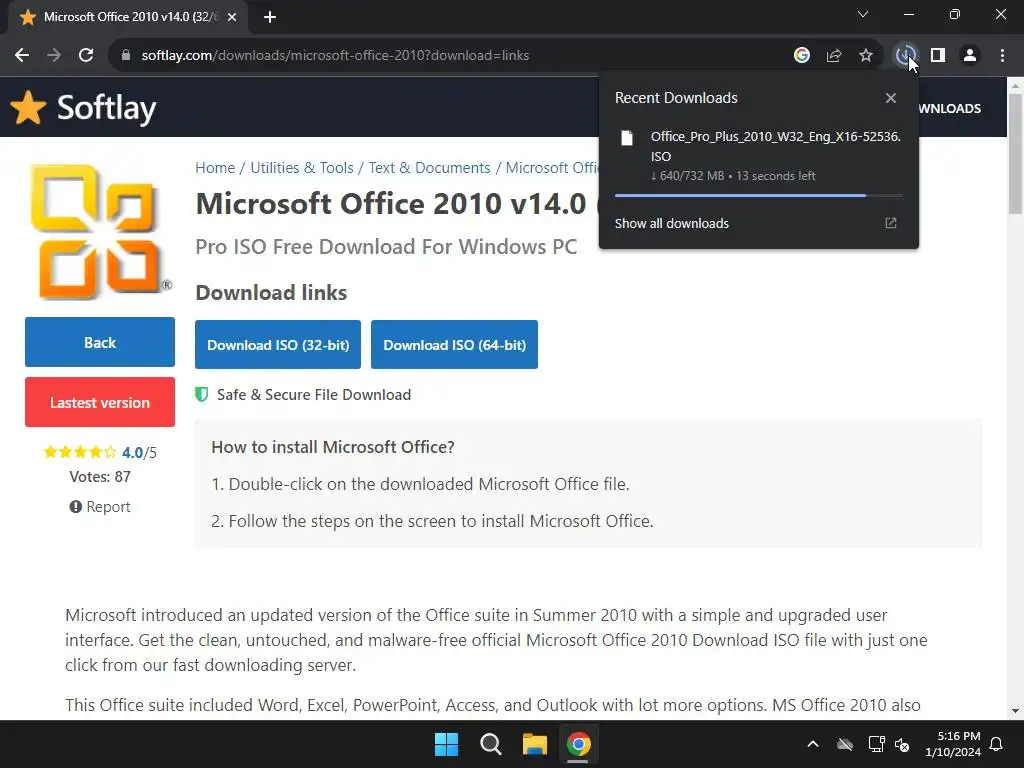Click the share page icon
Viewport: 1024px width, 768px height.
[834, 56]
